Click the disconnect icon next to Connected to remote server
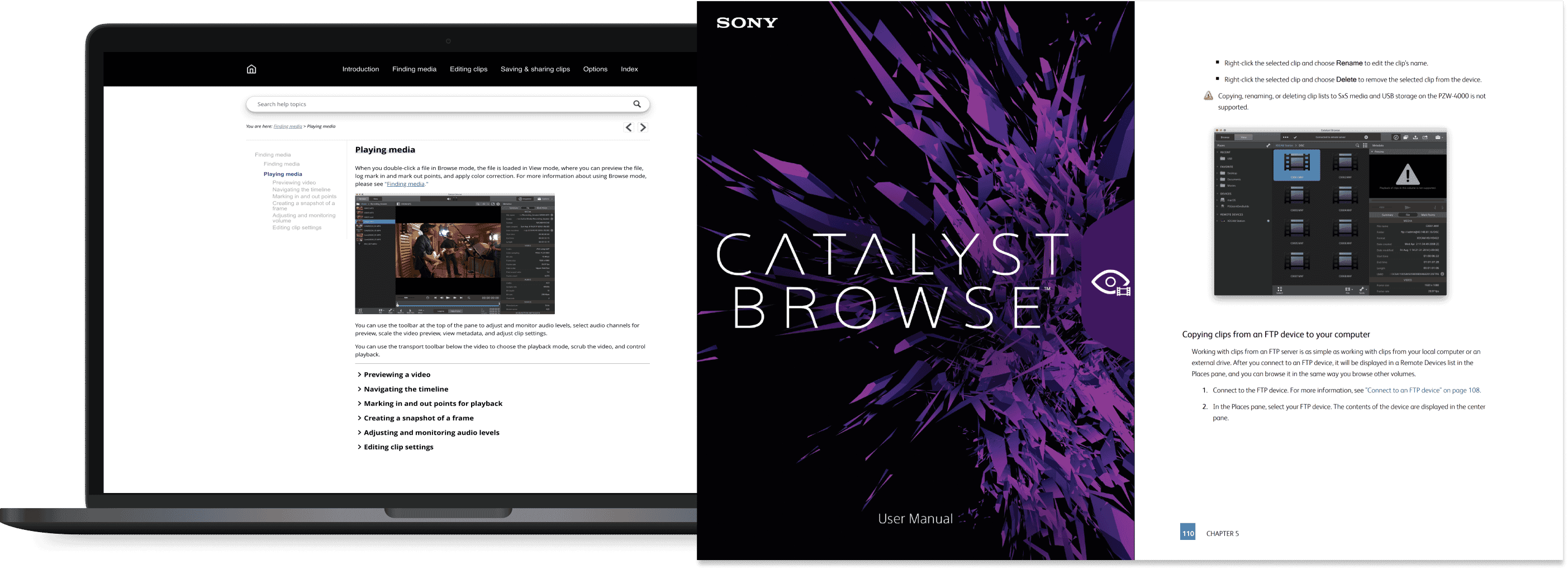Image resolution: width=1568 pixels, height=569 pixels. (x=1366, y=137)
